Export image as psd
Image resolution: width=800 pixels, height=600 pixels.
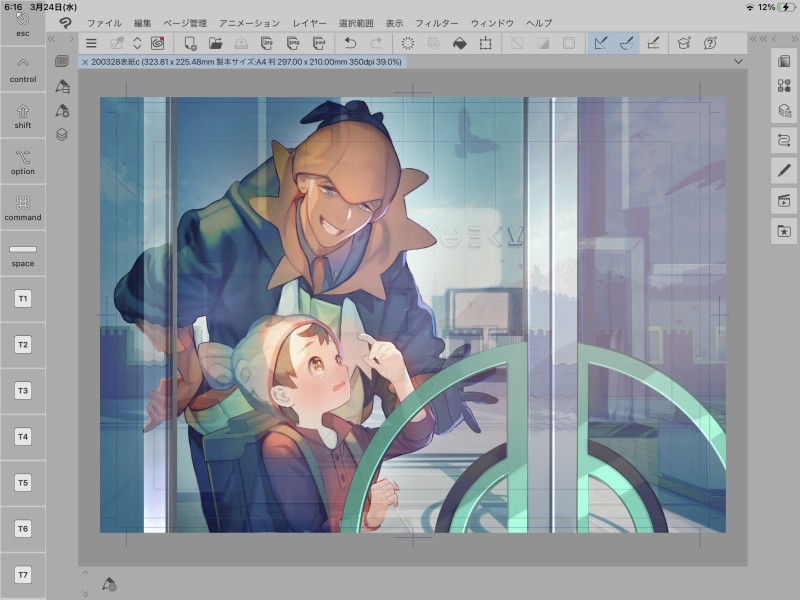[x=319, y=43]
